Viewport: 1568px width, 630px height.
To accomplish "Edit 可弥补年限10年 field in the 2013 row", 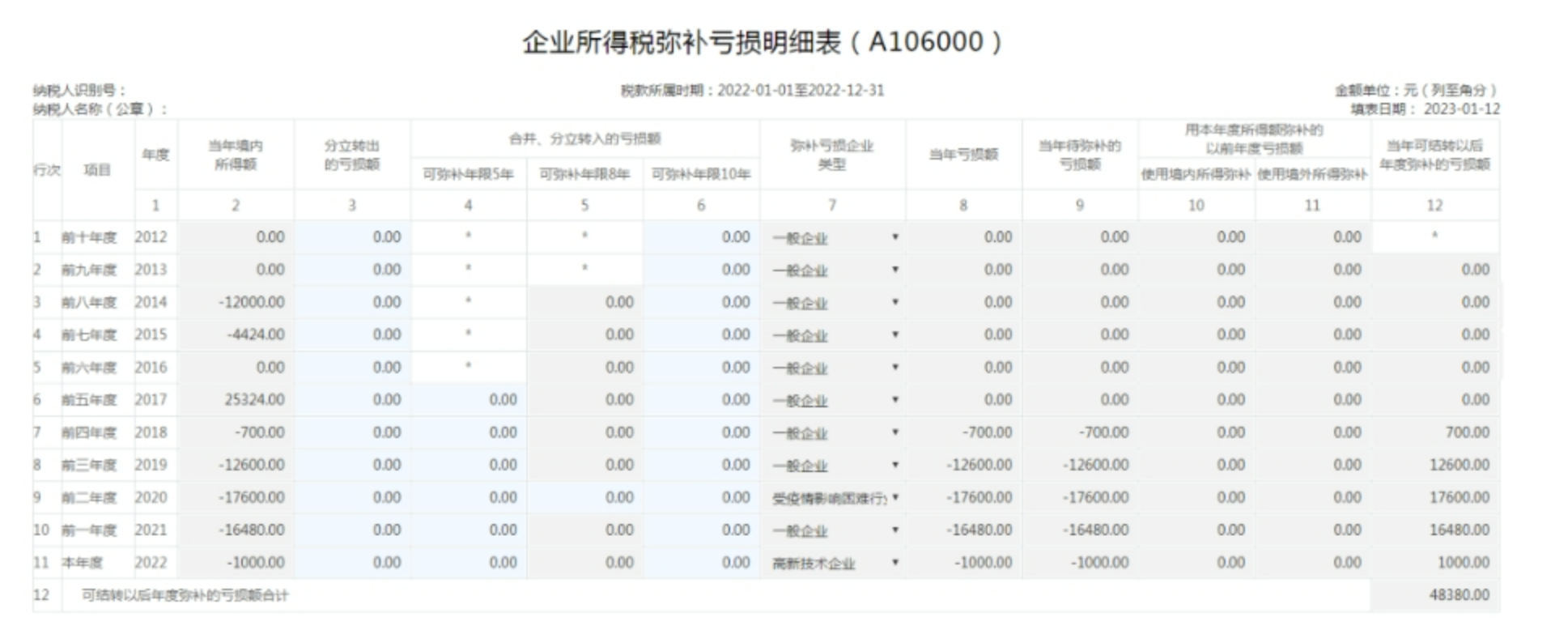I will (x=701, y=270).
